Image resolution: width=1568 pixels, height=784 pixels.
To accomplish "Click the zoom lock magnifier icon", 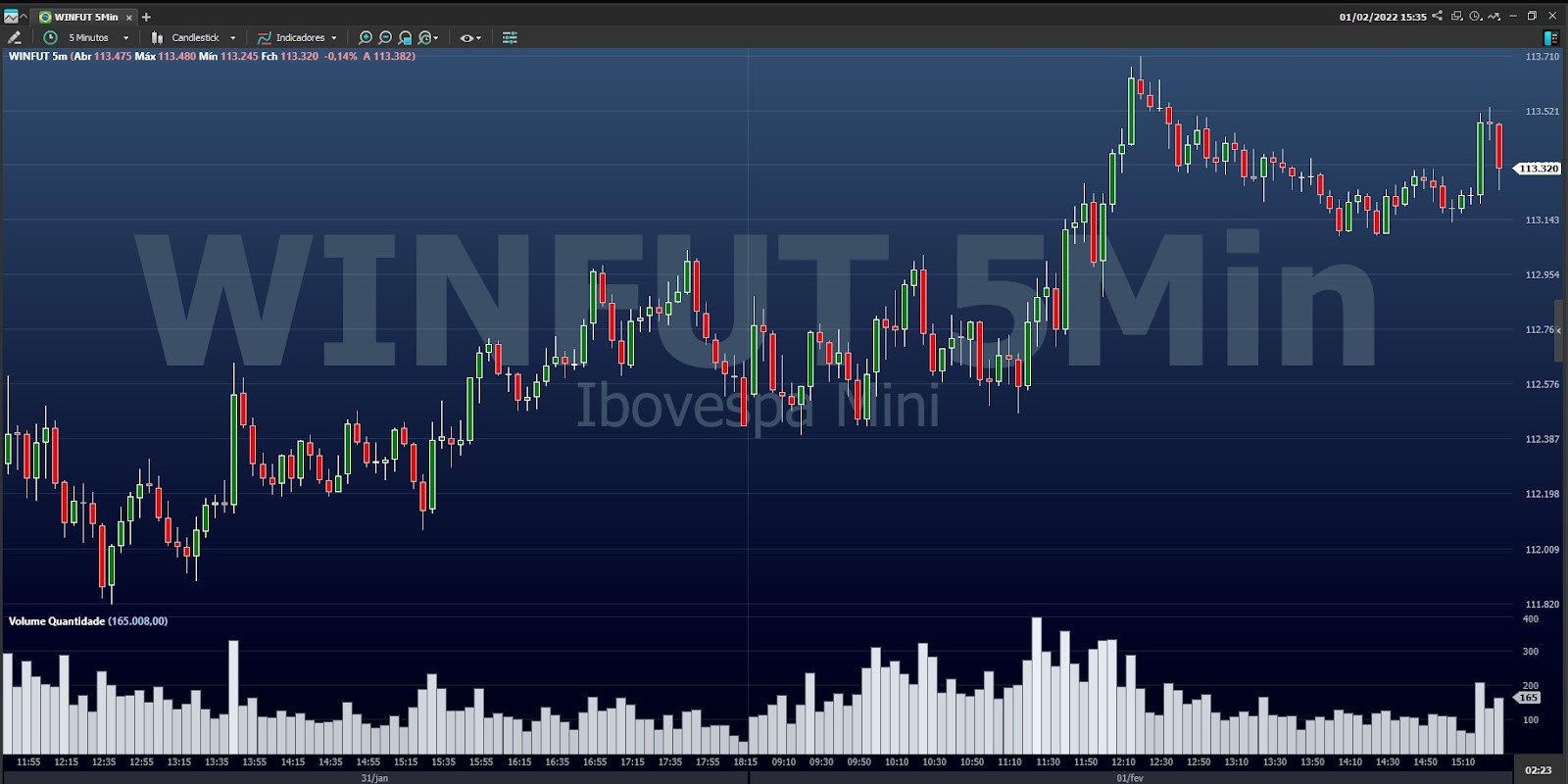I will point(406,37).
